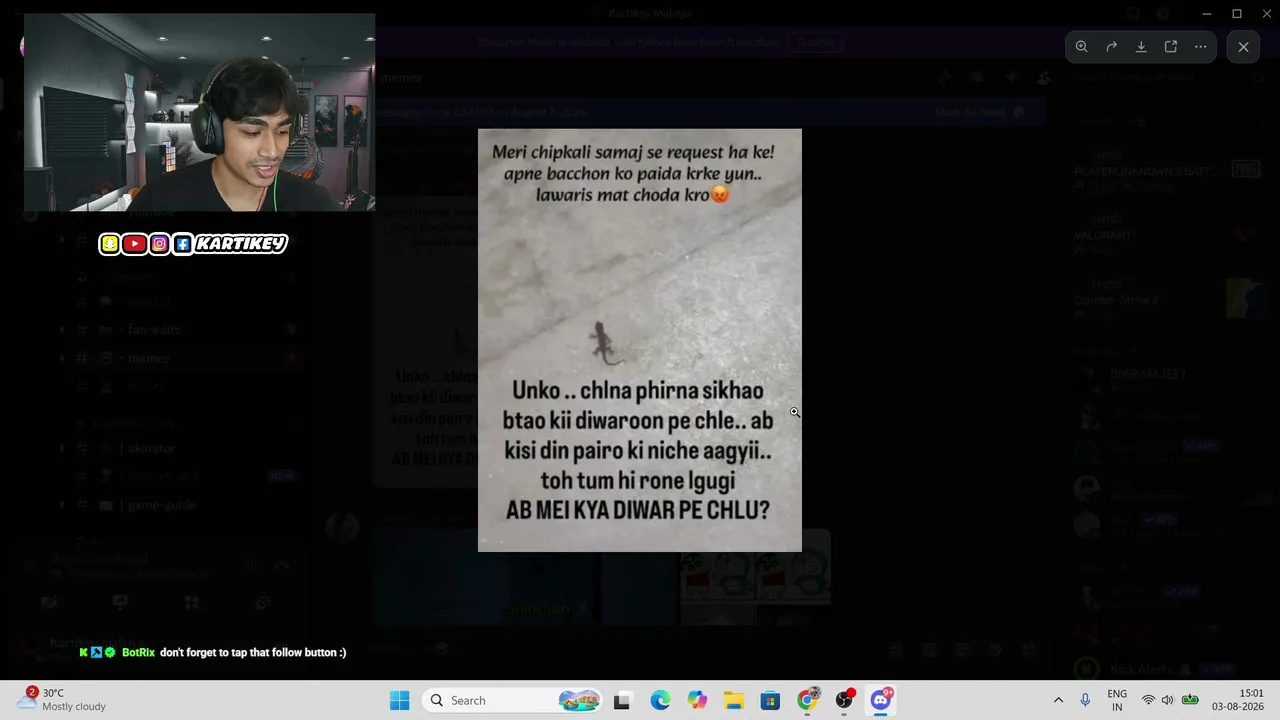Click the microphone tray icon
This screenshot has height=720, width=1280.
tap(1085, 700)
